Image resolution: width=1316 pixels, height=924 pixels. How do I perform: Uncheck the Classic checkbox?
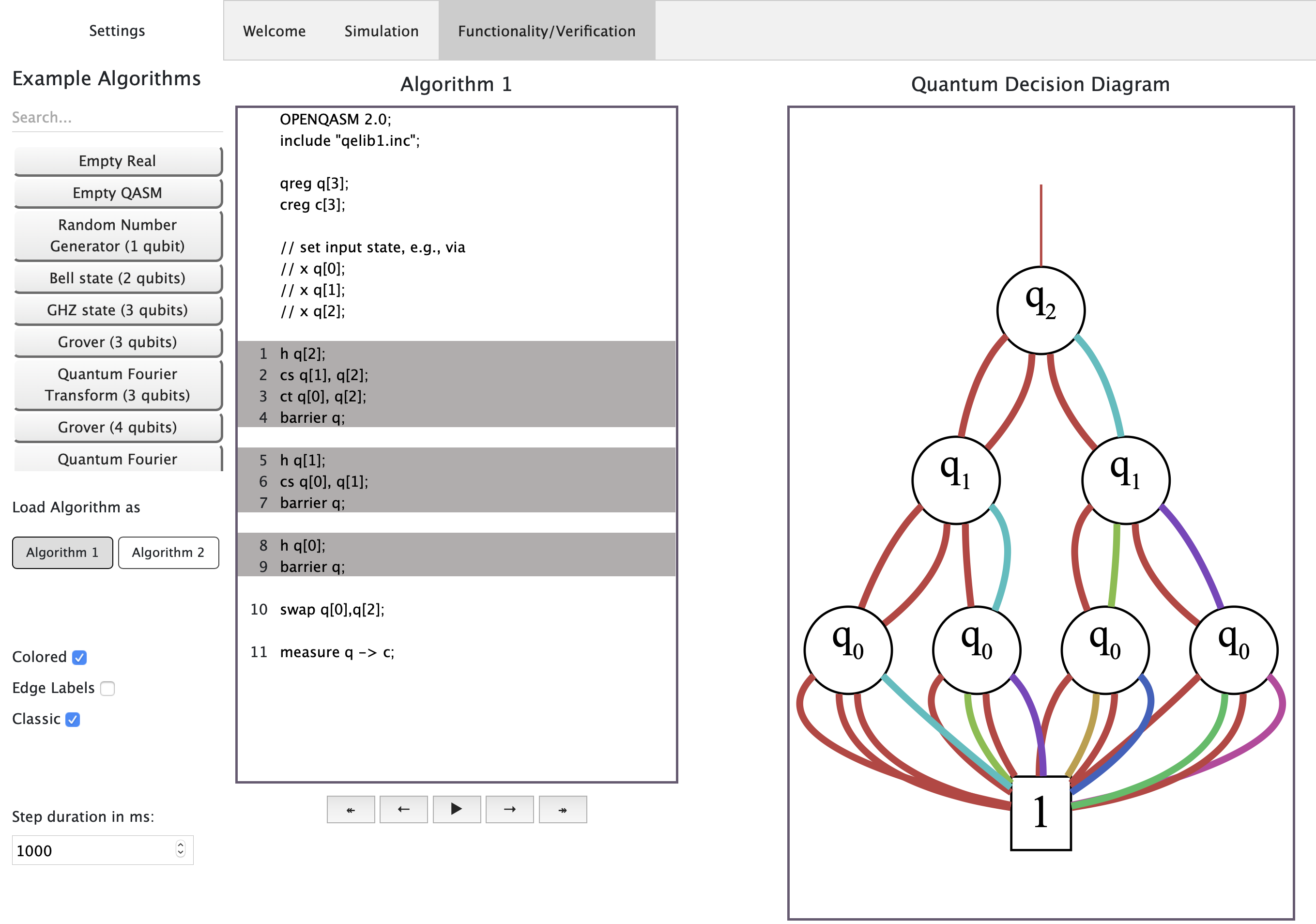tap(73, 719)
